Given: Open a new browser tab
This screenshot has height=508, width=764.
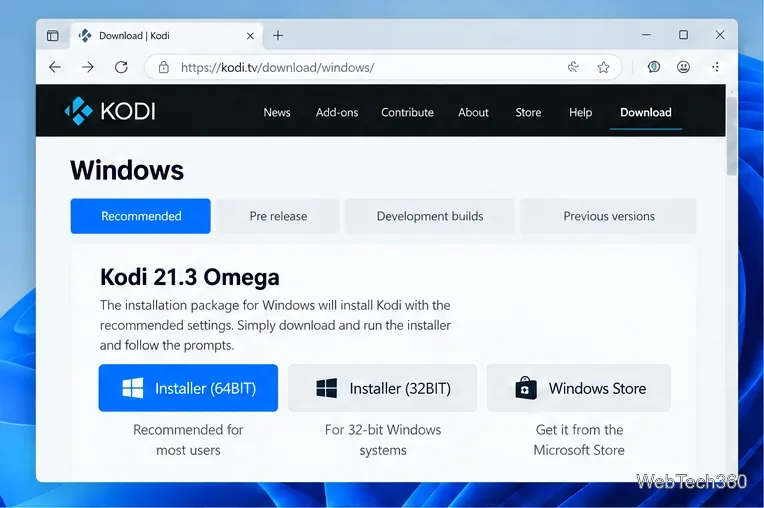Looking at the screenshot, I should 278,36.
